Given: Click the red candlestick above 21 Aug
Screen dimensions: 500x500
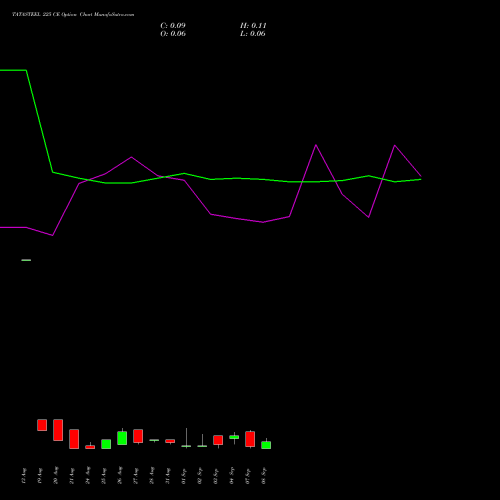Looking at the screenshot, I should 74,439.
